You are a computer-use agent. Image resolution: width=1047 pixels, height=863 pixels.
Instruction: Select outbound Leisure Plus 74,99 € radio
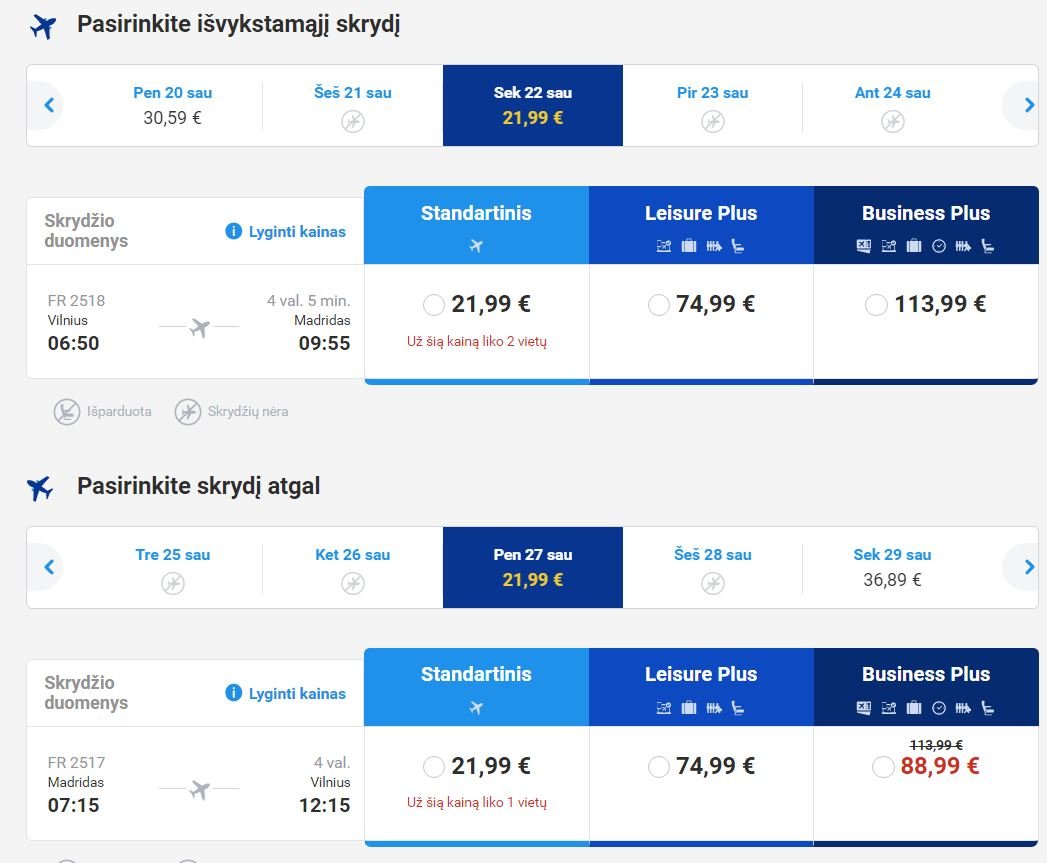click(658, 305)
